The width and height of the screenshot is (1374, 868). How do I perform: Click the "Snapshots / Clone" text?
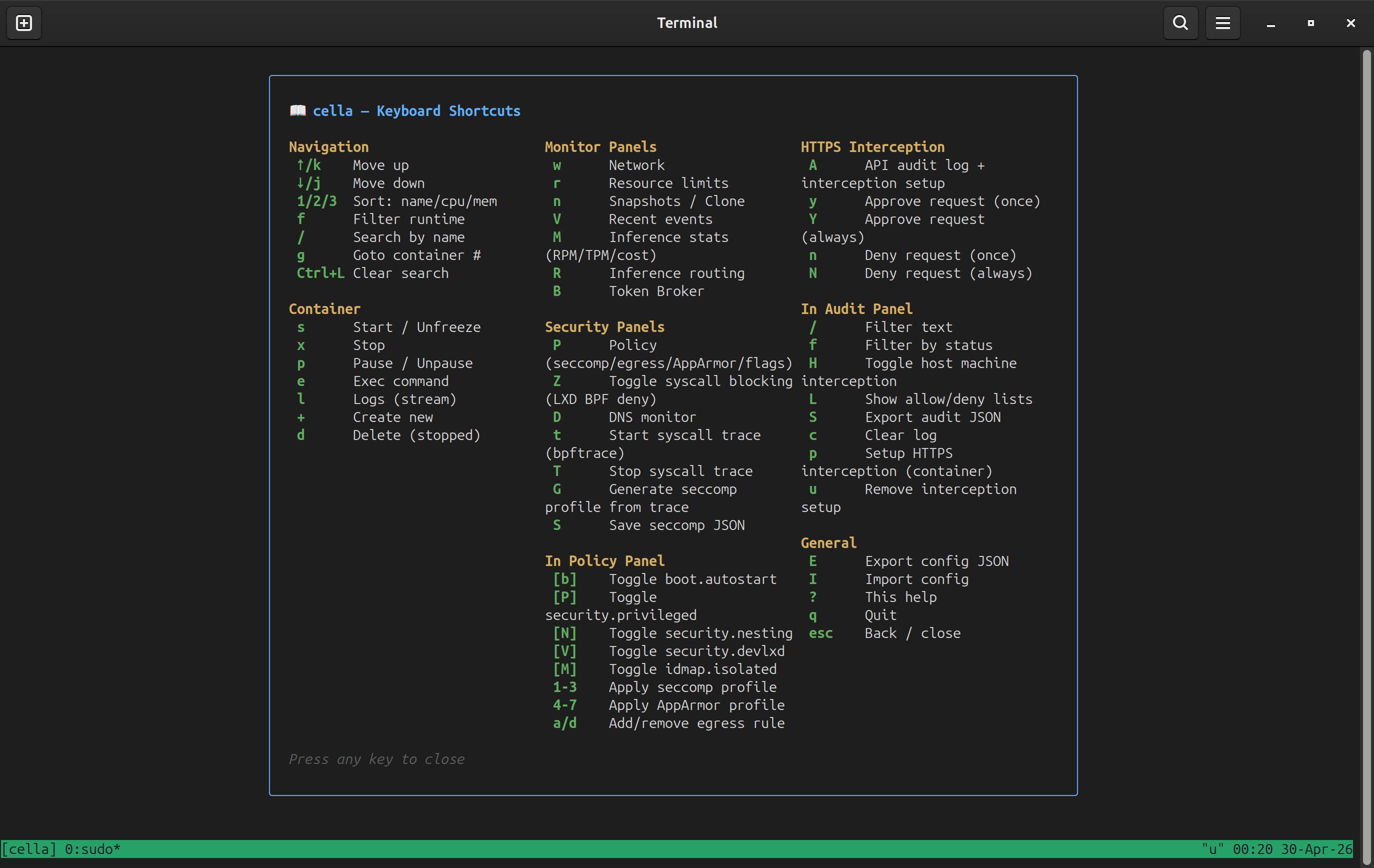(676, 201)
